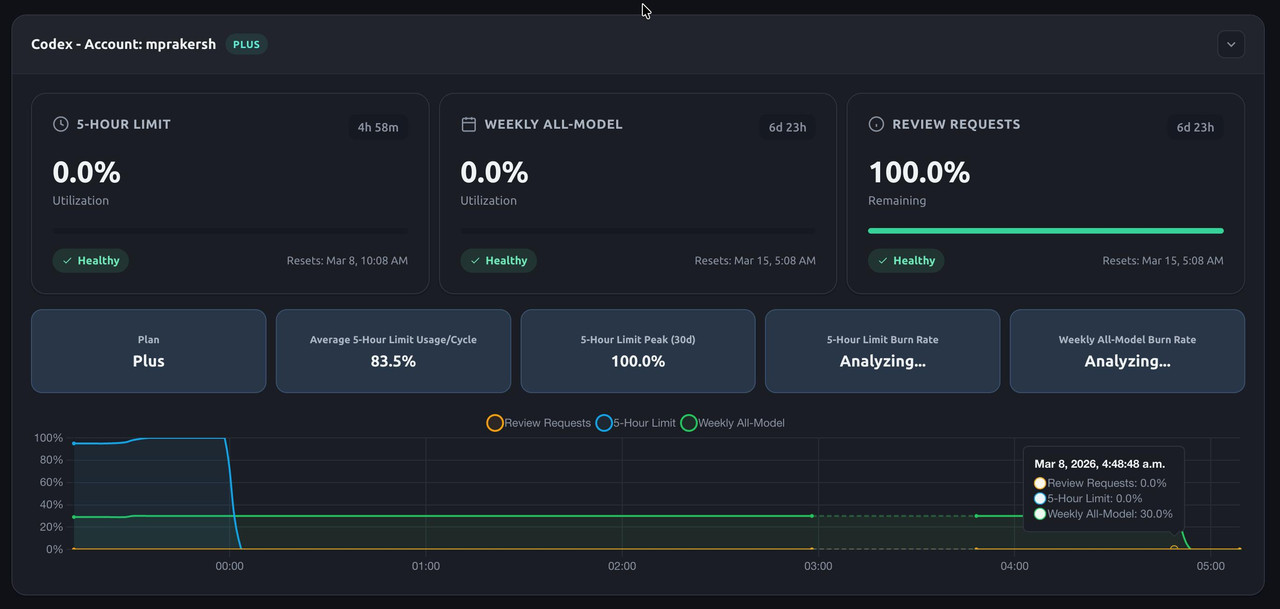Image resolution: width=1280 pixels, height=609 pixels.
Task: Click the 100% label on chart Y axis
Action: pos(48,438)
